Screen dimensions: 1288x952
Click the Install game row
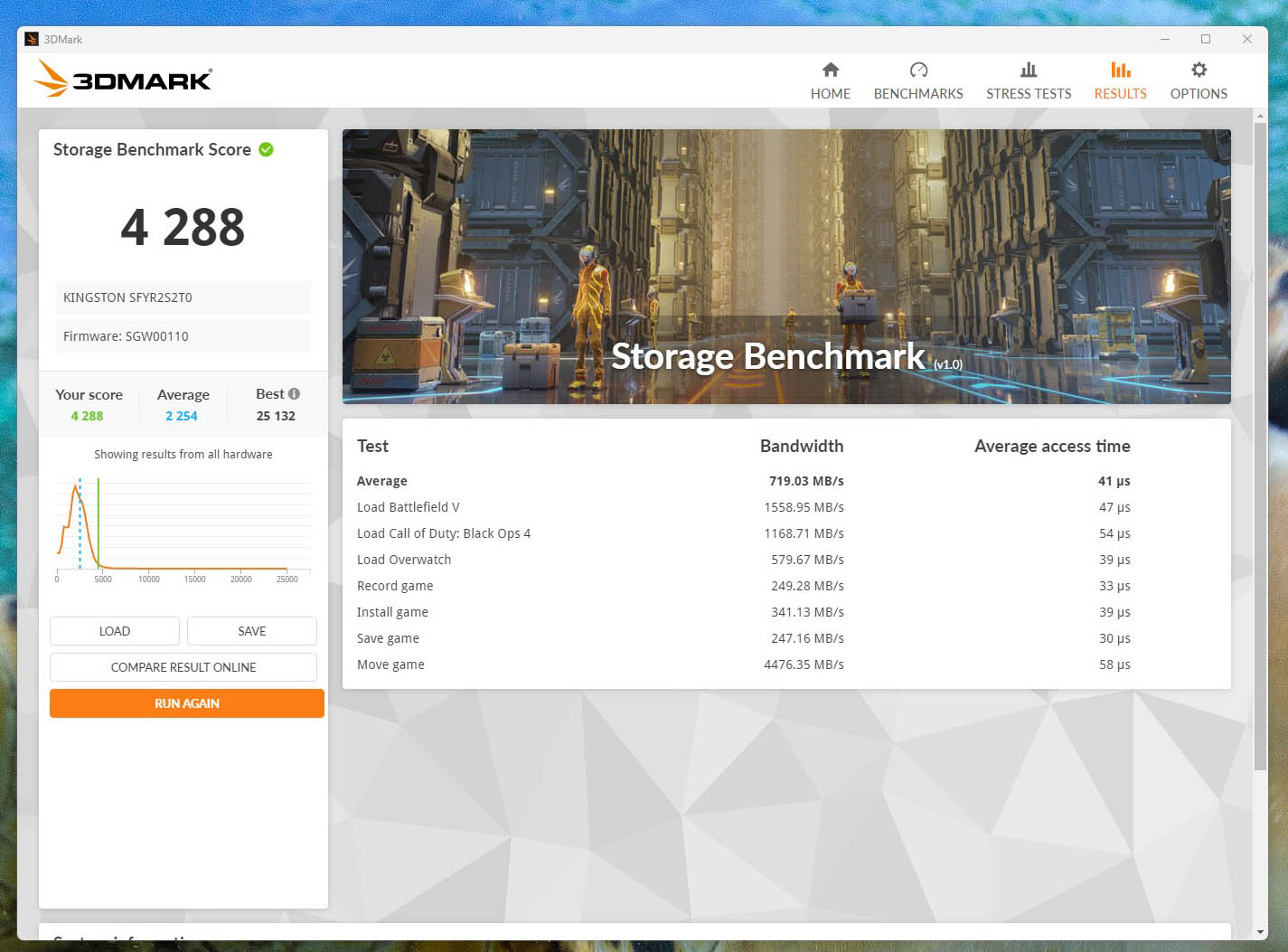[x=786, y=612]
